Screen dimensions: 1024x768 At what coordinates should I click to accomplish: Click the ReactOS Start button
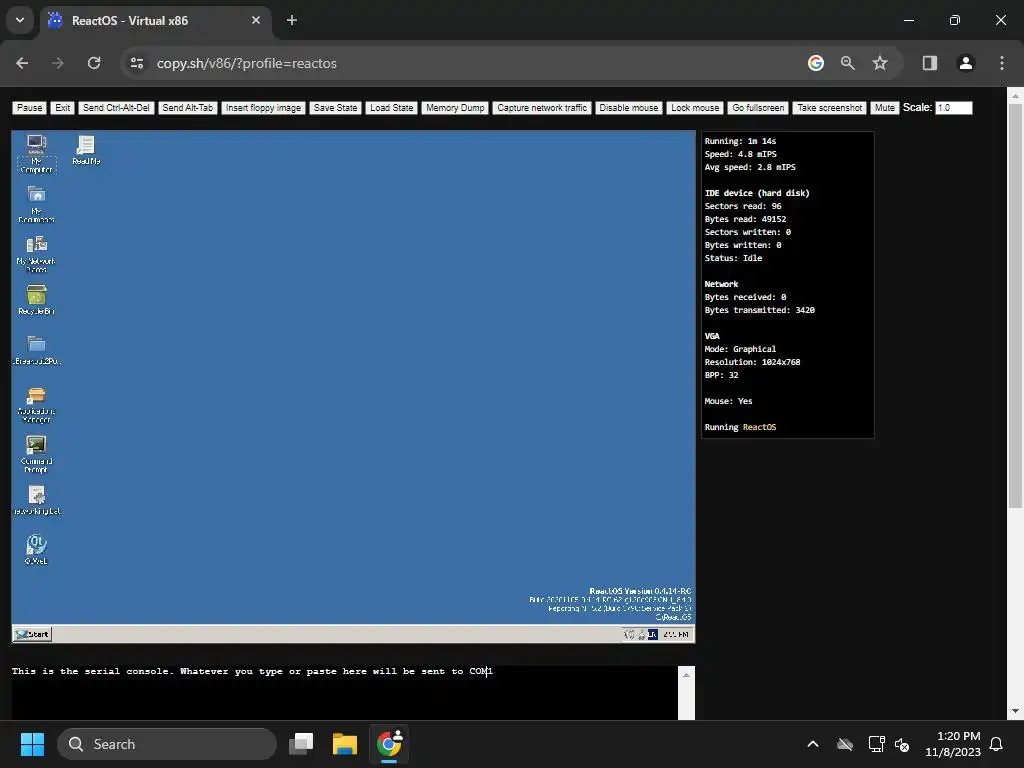(x=32, y=634)
